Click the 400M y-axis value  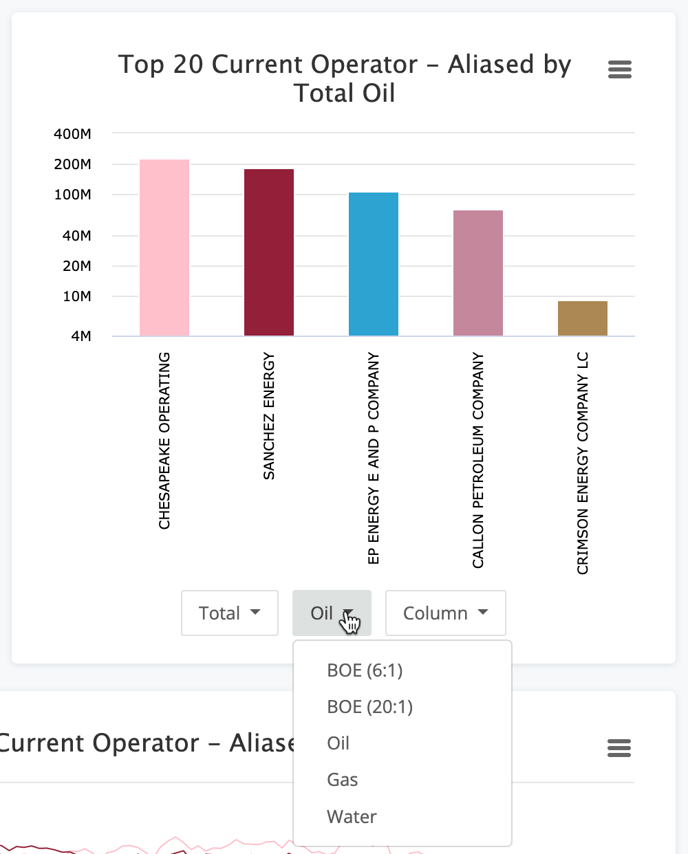click(72, 134)
